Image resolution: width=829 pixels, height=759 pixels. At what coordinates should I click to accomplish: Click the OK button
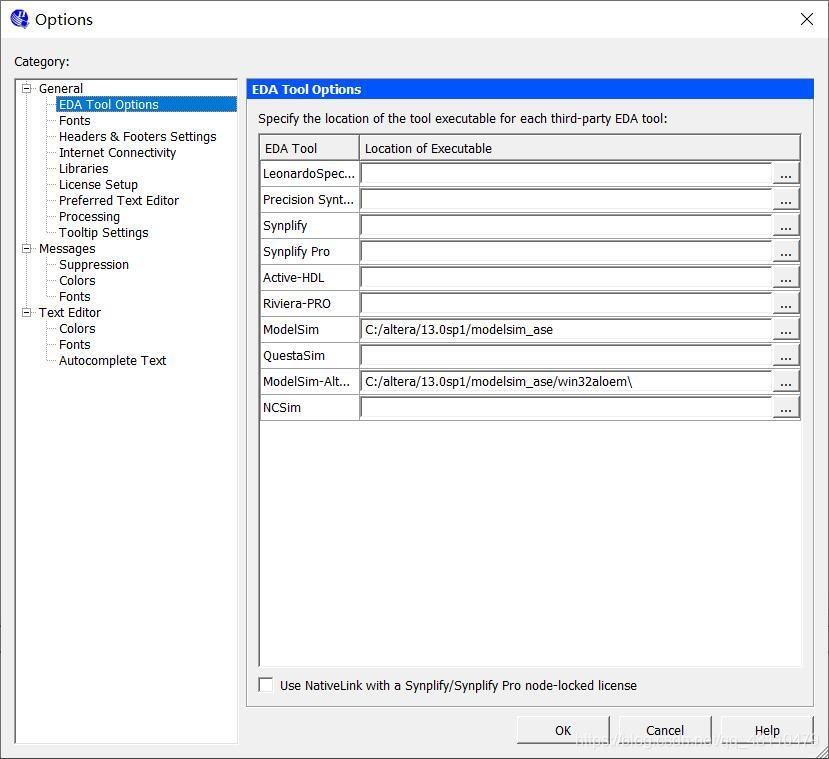tap(563, 730)
